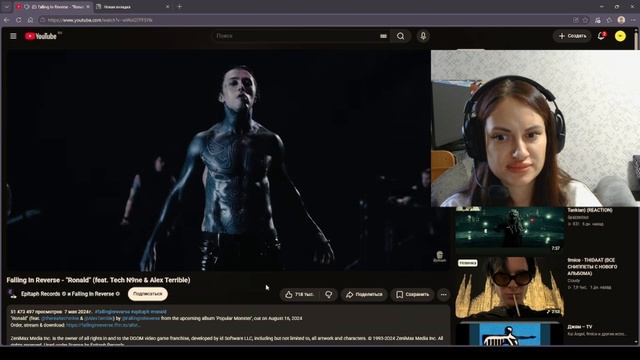The image size is (640, 360).
Task: Open the tab actions dropdown arrow
Action: coord(7,7)
